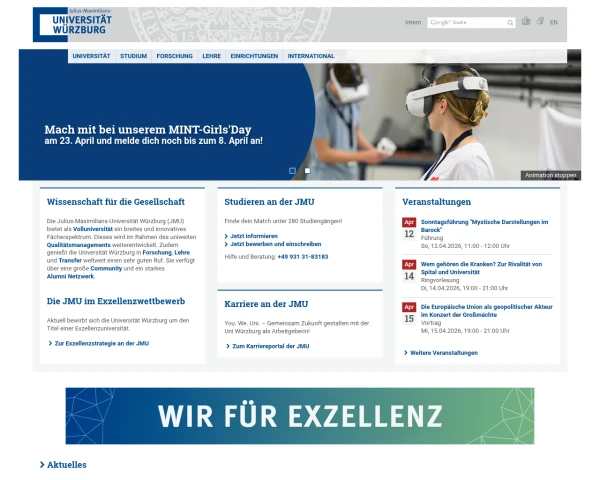
Task: Click the Apr 12 event date badge
Action: pos(409,229)
